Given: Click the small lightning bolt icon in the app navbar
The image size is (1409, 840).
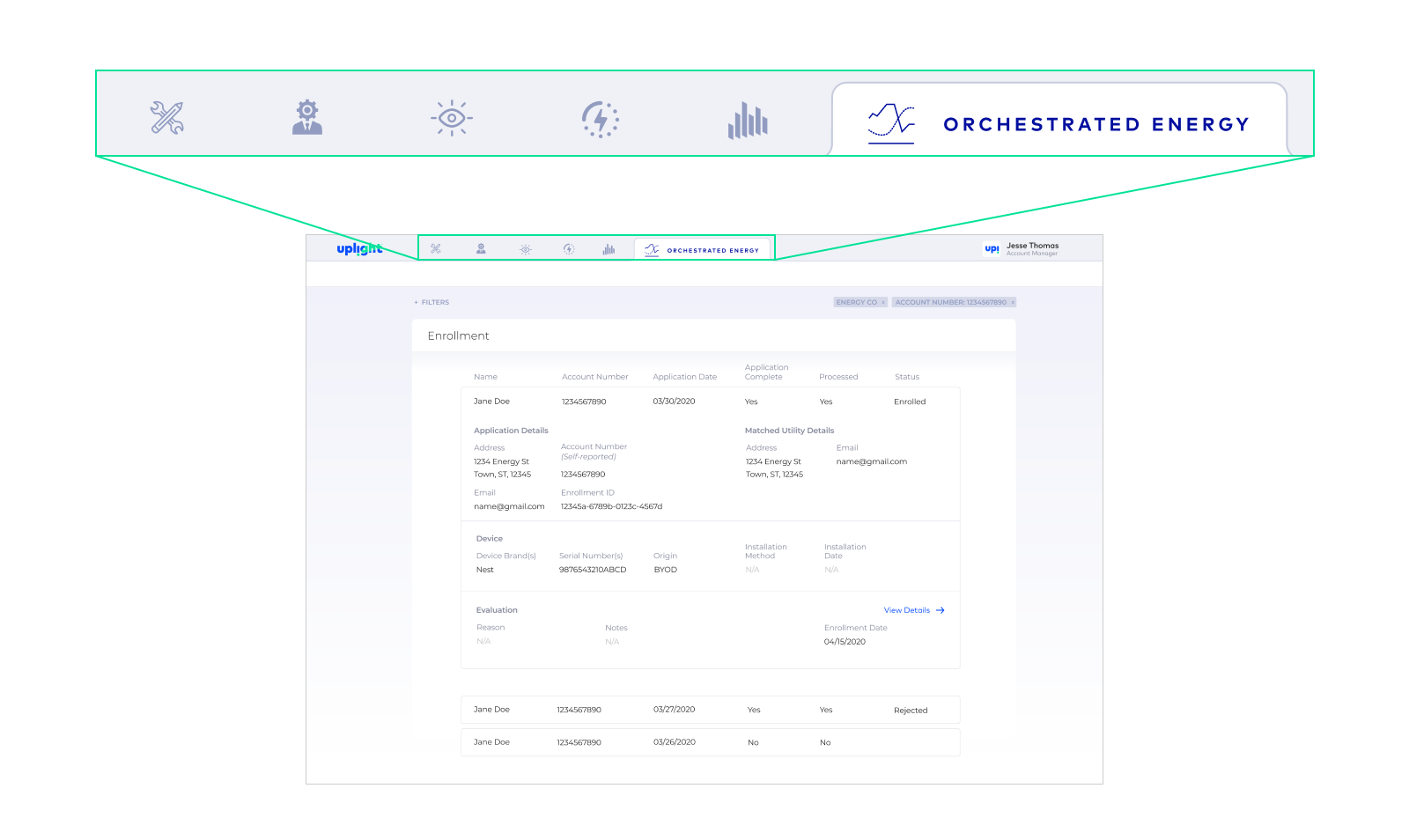Looking at the screenshot, I should (x=569, y=249).
